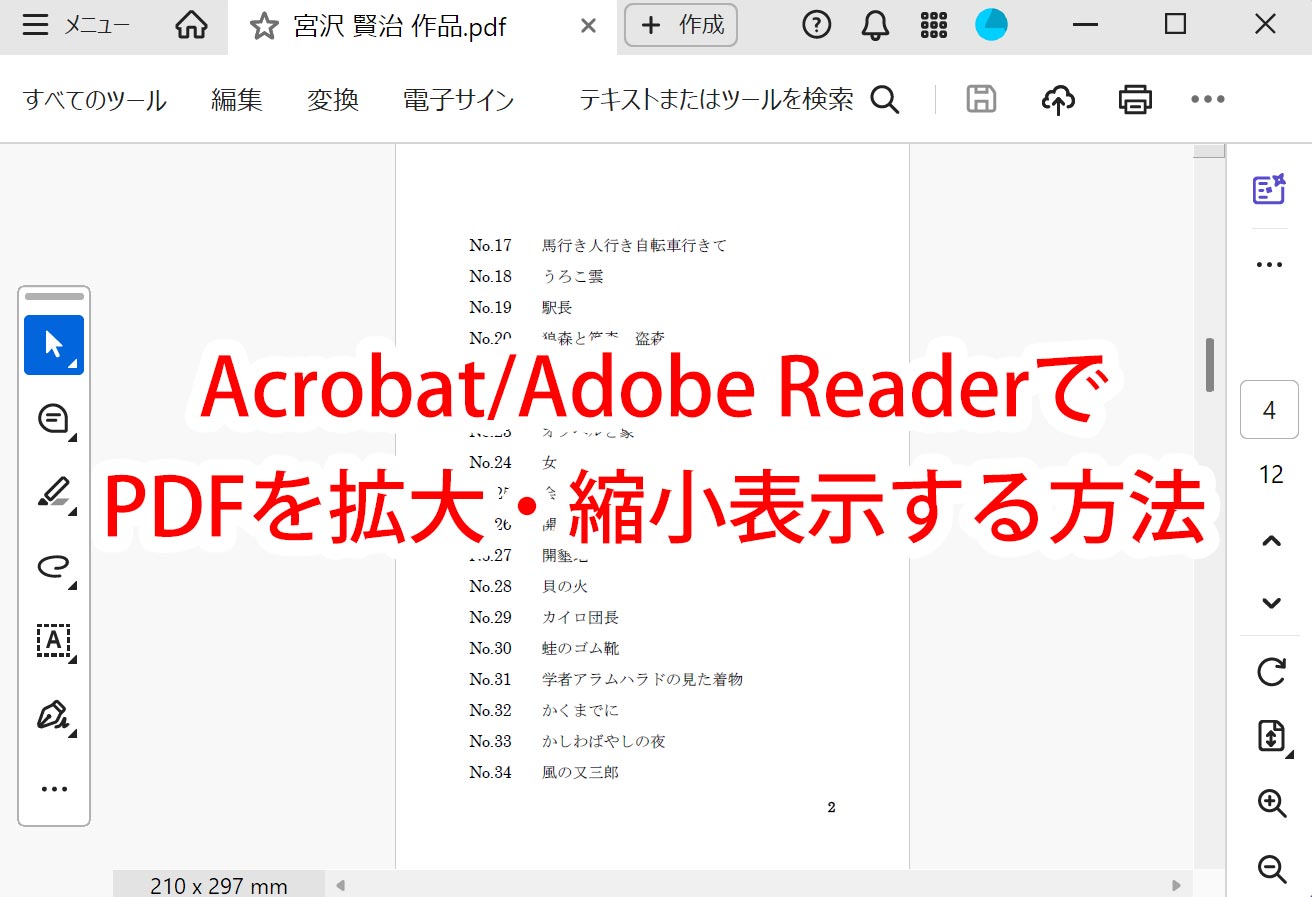Screen dimensions: 1312x897
Task: Click the vertical scrollbar thumb
Action: (x=1210, y=364)
